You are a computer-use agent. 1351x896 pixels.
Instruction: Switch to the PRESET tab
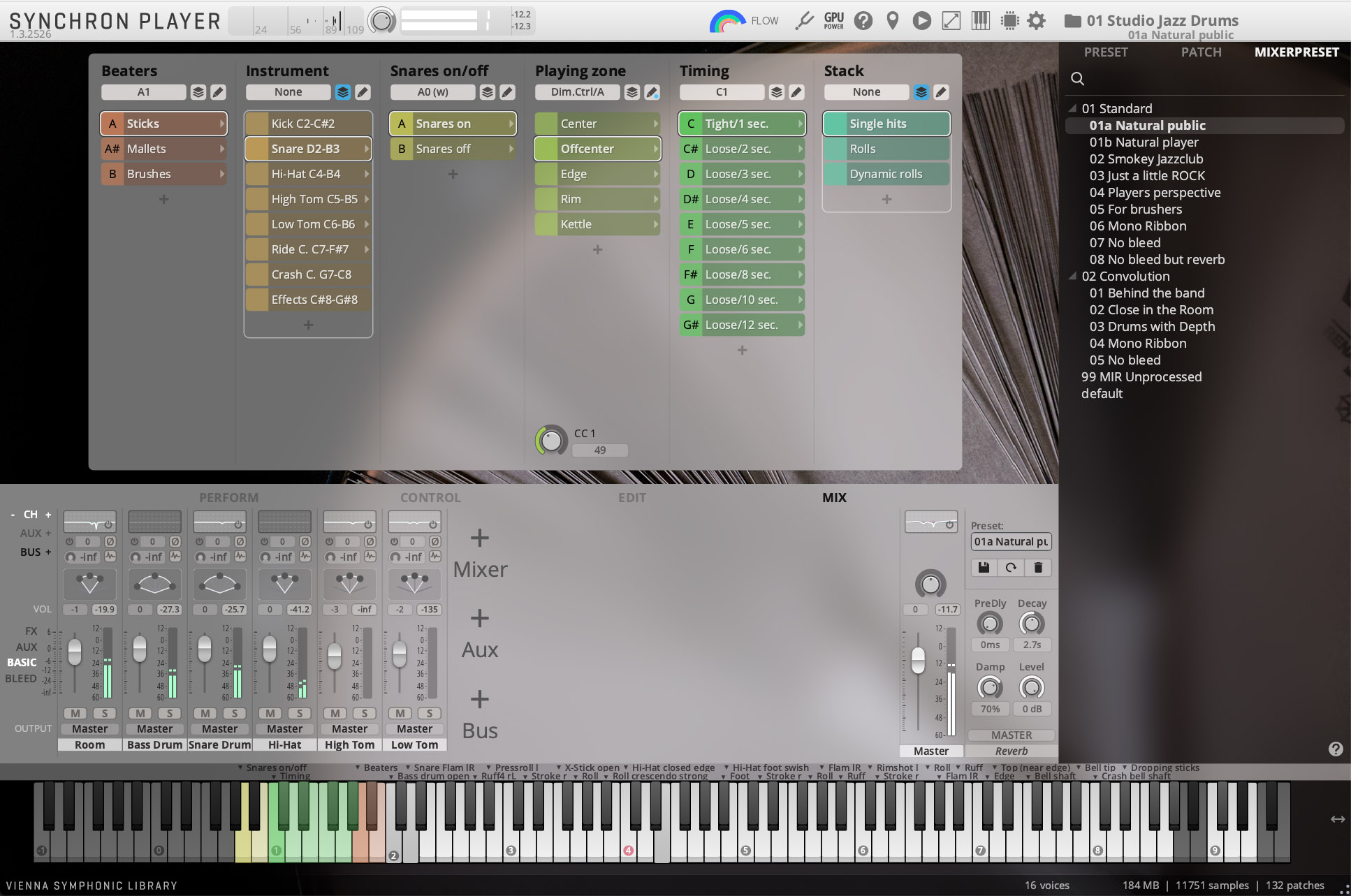[1106, 52]
